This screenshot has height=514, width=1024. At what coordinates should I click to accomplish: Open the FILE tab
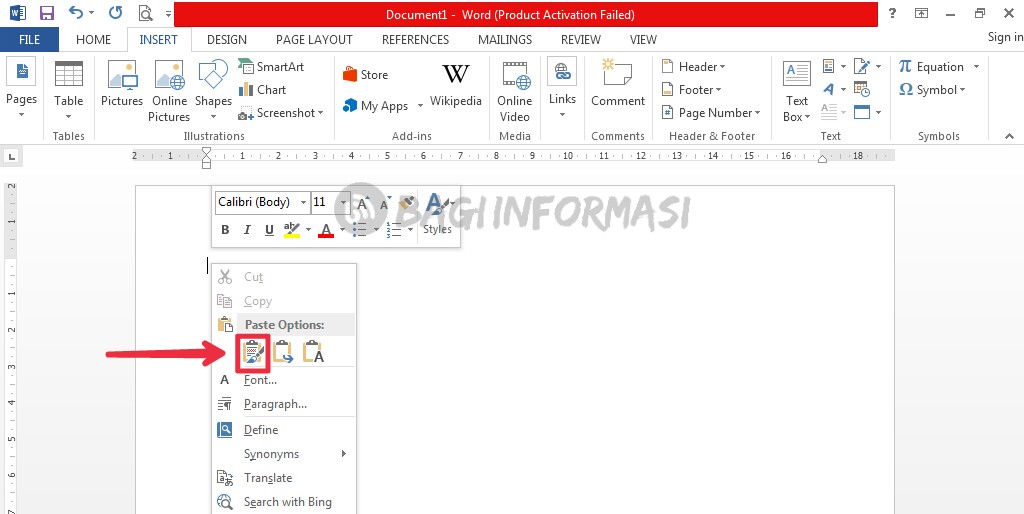pyautogui.click(x=29, y=39)
